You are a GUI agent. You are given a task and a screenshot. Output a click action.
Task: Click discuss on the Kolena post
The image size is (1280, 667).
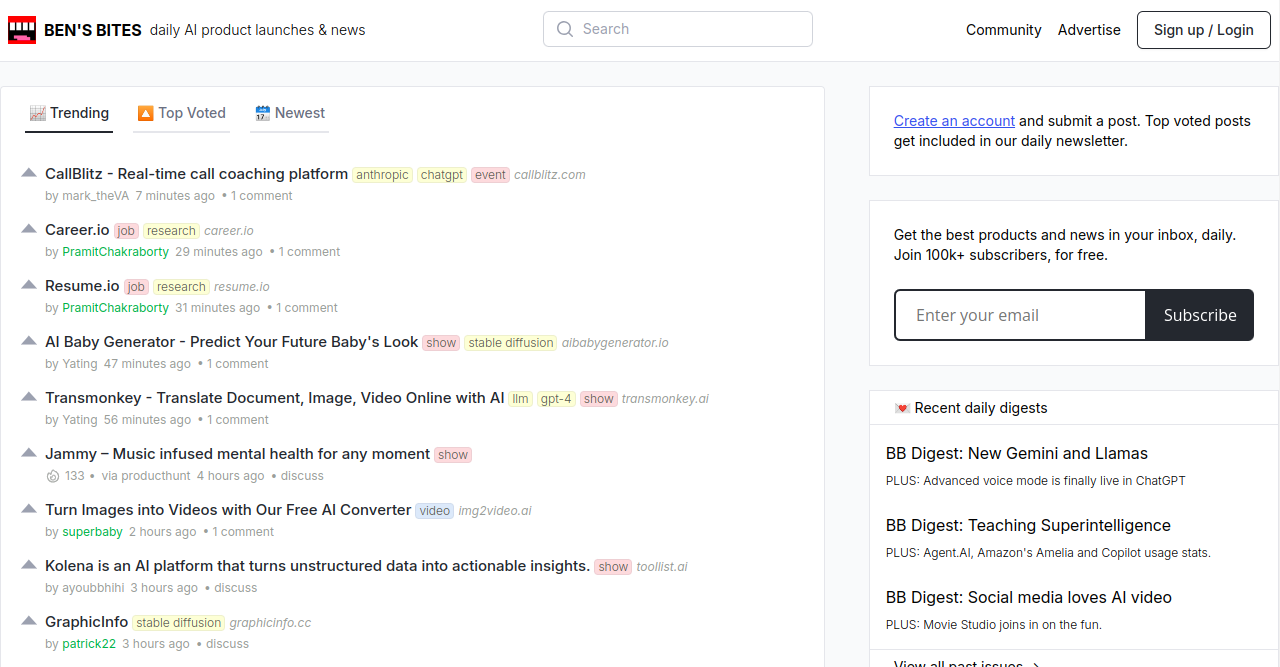(x=236, y=588)
